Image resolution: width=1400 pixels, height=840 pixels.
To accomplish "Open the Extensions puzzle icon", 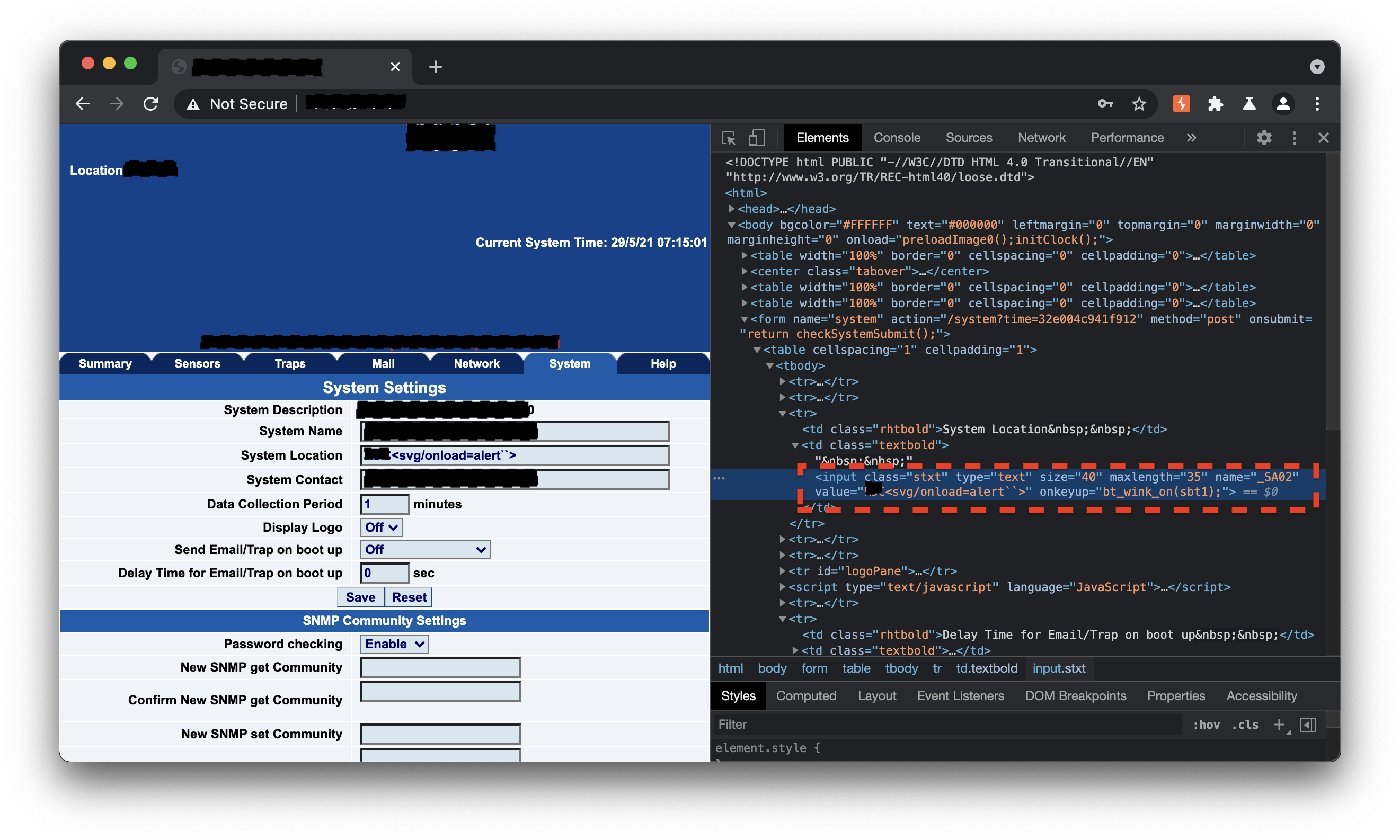I will 1216,104.
